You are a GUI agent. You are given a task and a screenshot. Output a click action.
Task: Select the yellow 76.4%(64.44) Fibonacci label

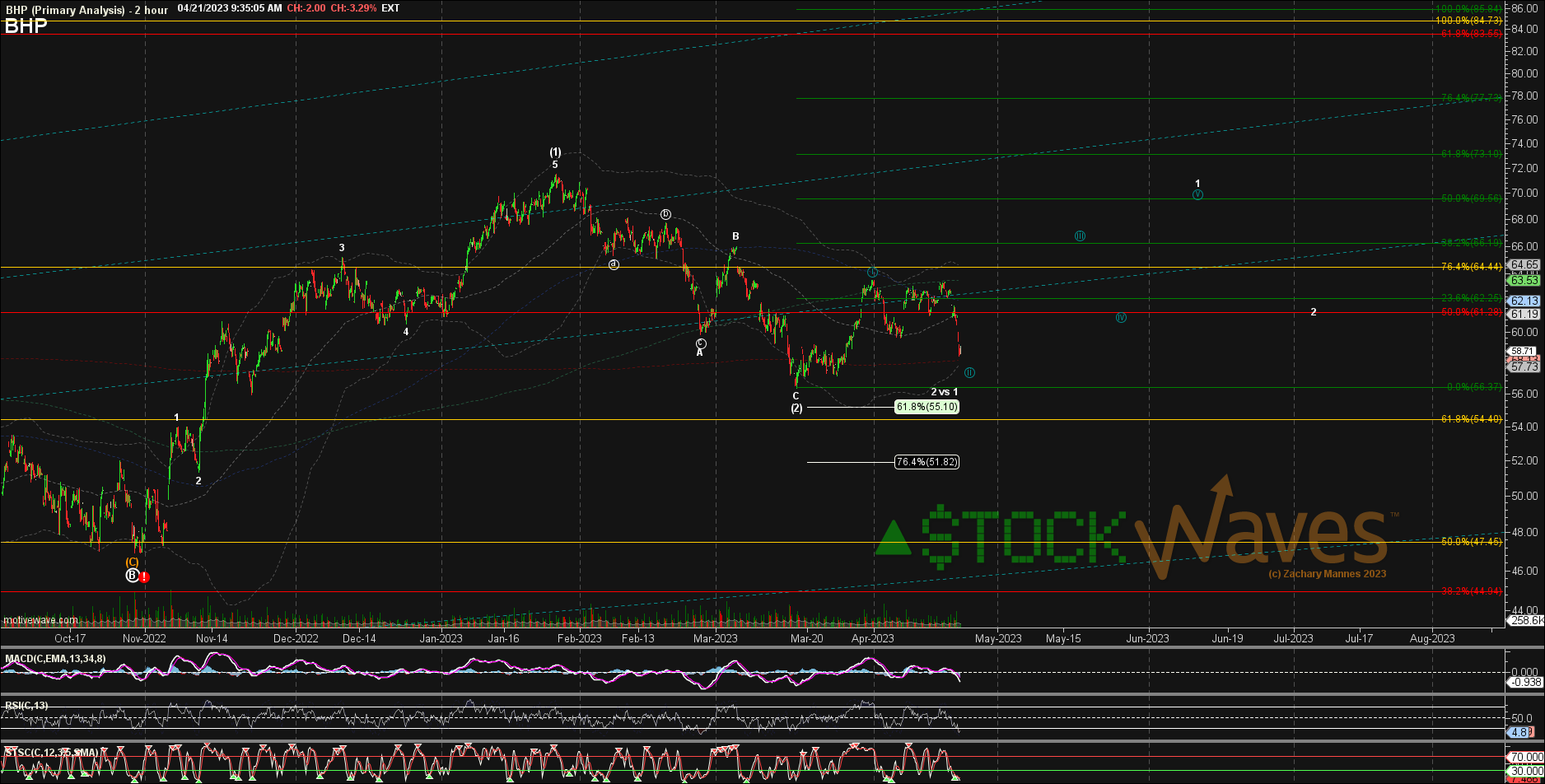1472,267
